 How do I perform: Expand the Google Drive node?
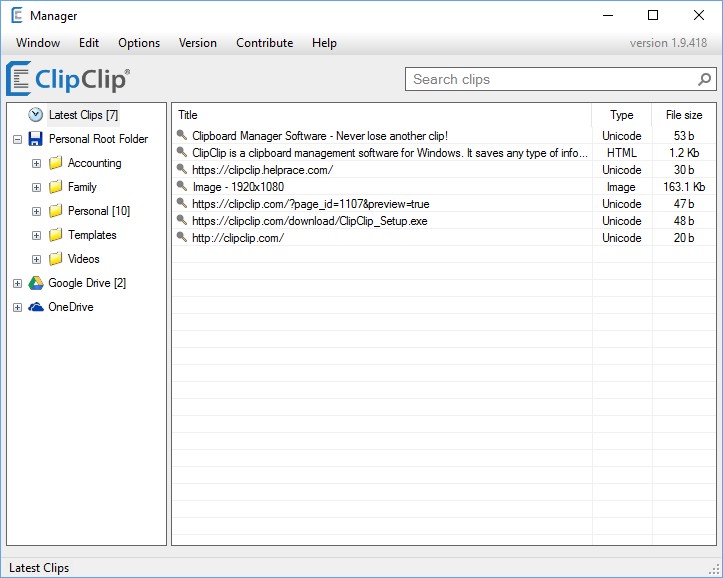point(18,283)
